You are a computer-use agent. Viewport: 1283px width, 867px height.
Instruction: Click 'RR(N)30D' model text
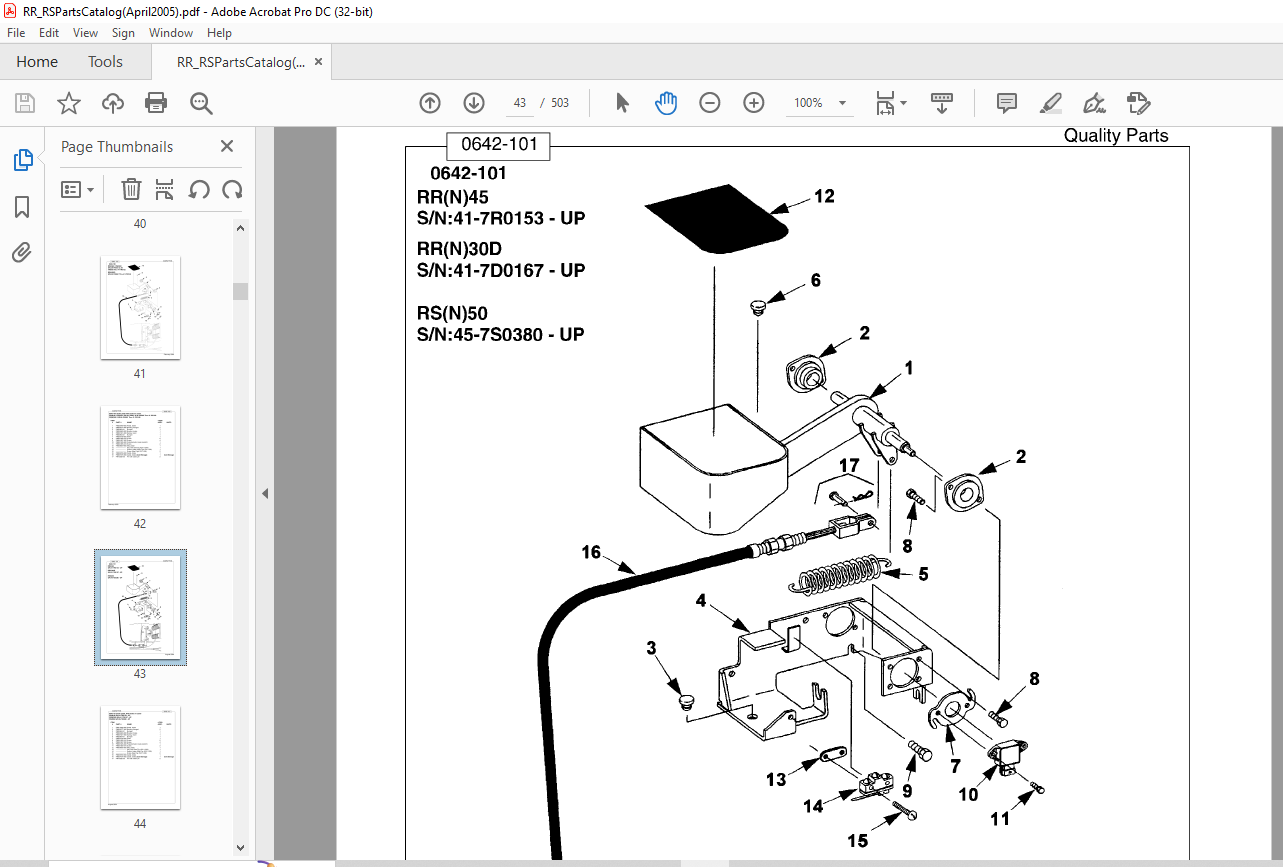[459, 249]
